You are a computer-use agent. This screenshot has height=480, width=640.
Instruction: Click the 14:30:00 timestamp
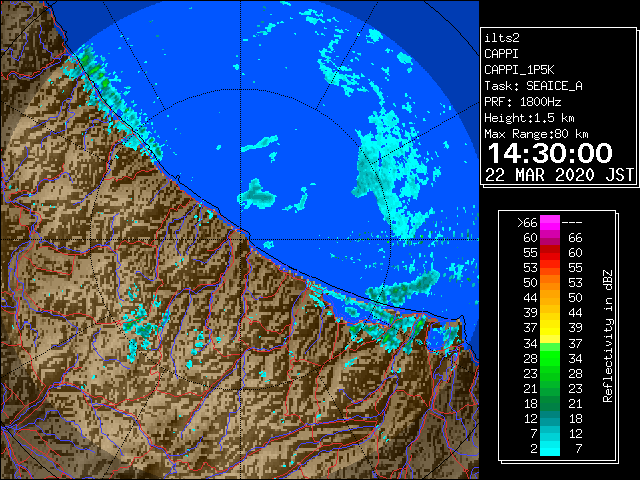(550, 153)
